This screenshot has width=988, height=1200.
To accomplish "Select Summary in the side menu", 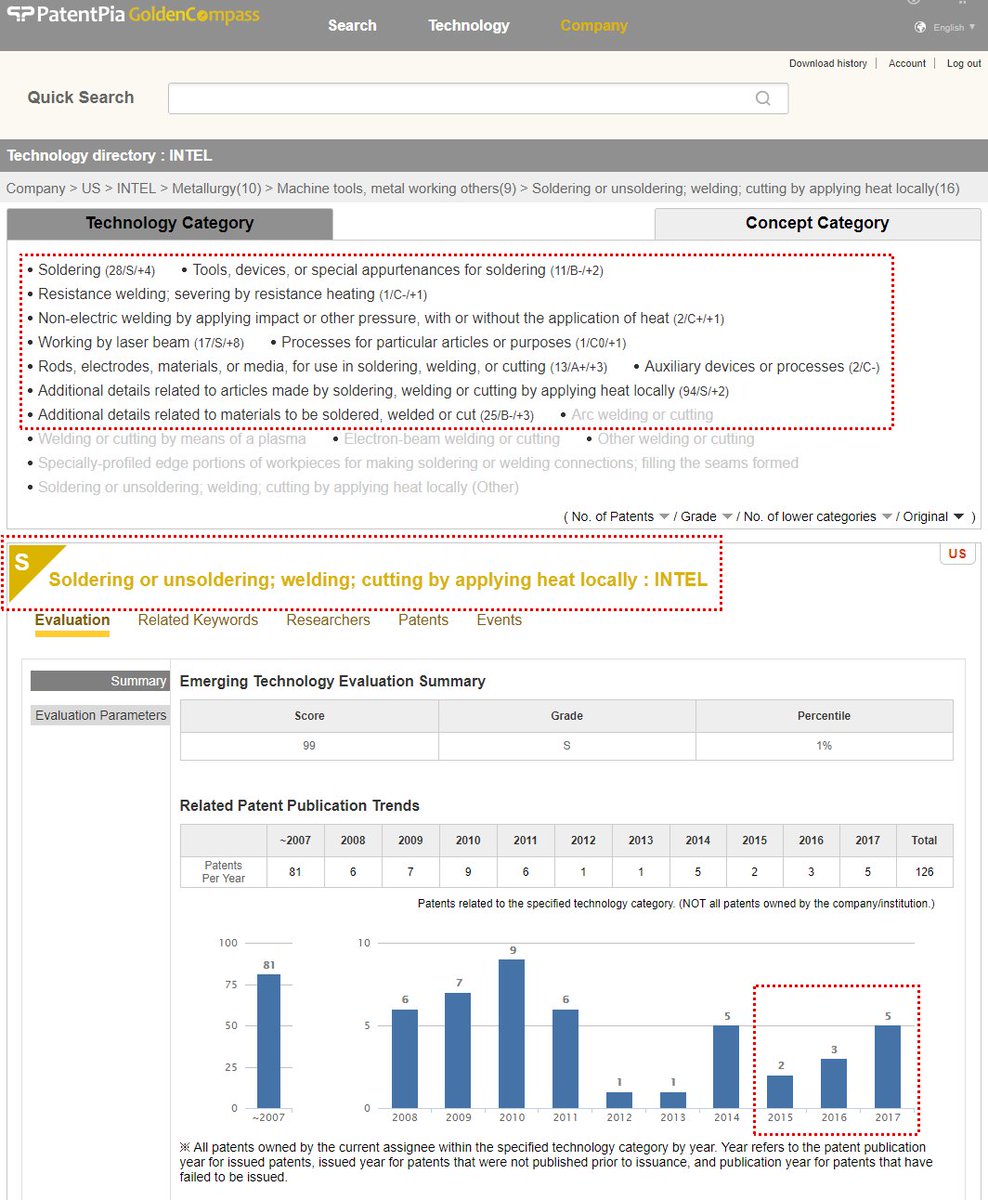I will pyautogui.click(x=100, y=681).
